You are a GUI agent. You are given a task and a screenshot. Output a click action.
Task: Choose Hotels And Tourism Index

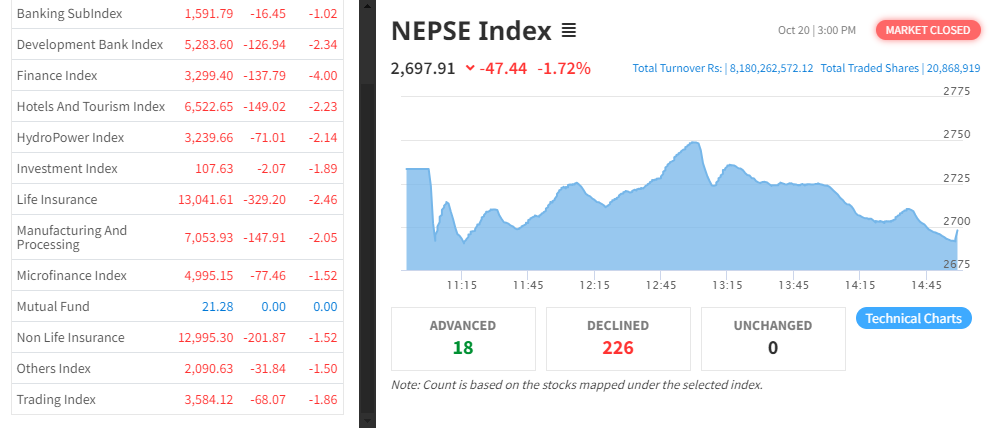pos(177,107)
